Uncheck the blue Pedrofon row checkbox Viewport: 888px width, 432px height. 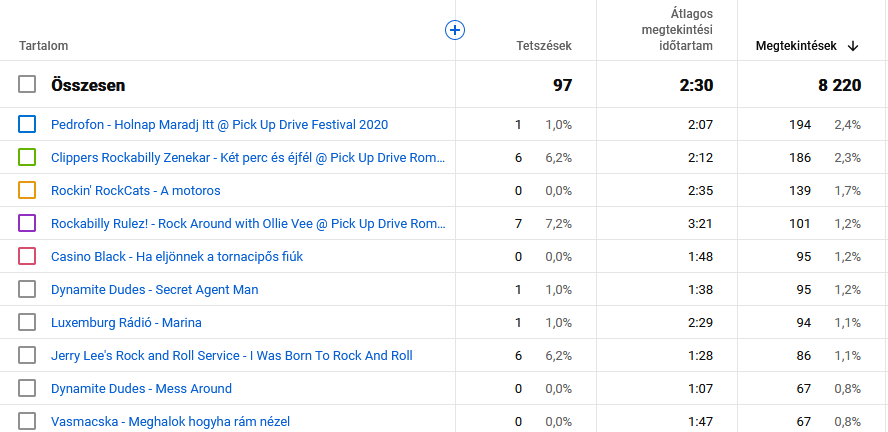(x=27, y=125)
